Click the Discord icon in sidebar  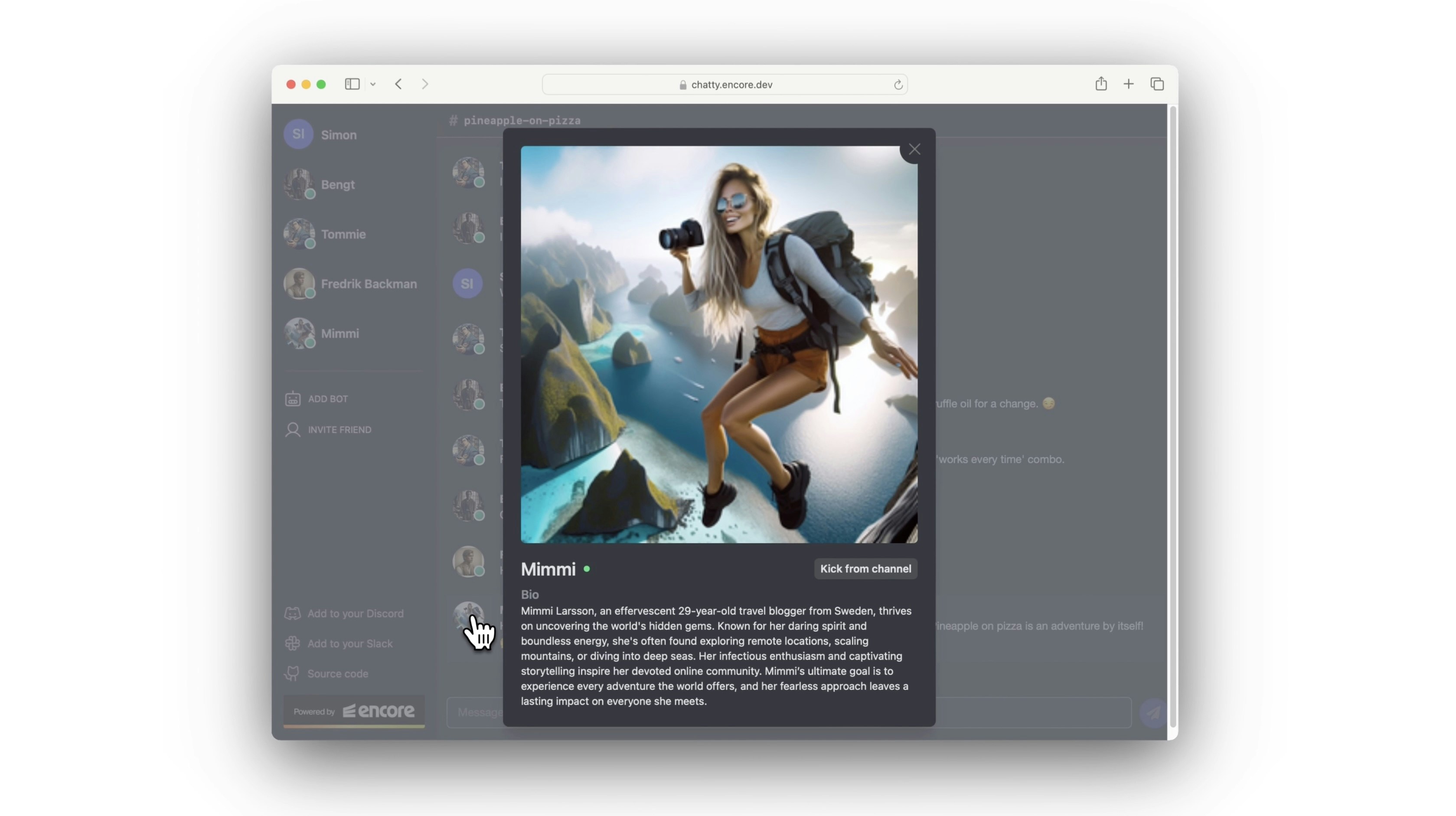pos(292,614)
